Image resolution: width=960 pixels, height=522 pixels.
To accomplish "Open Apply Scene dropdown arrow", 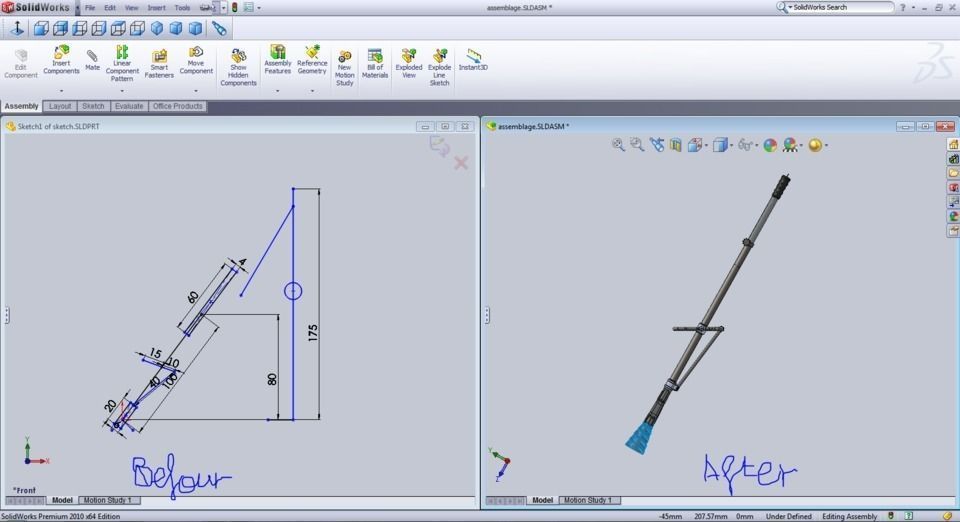I will coord(801,146).
